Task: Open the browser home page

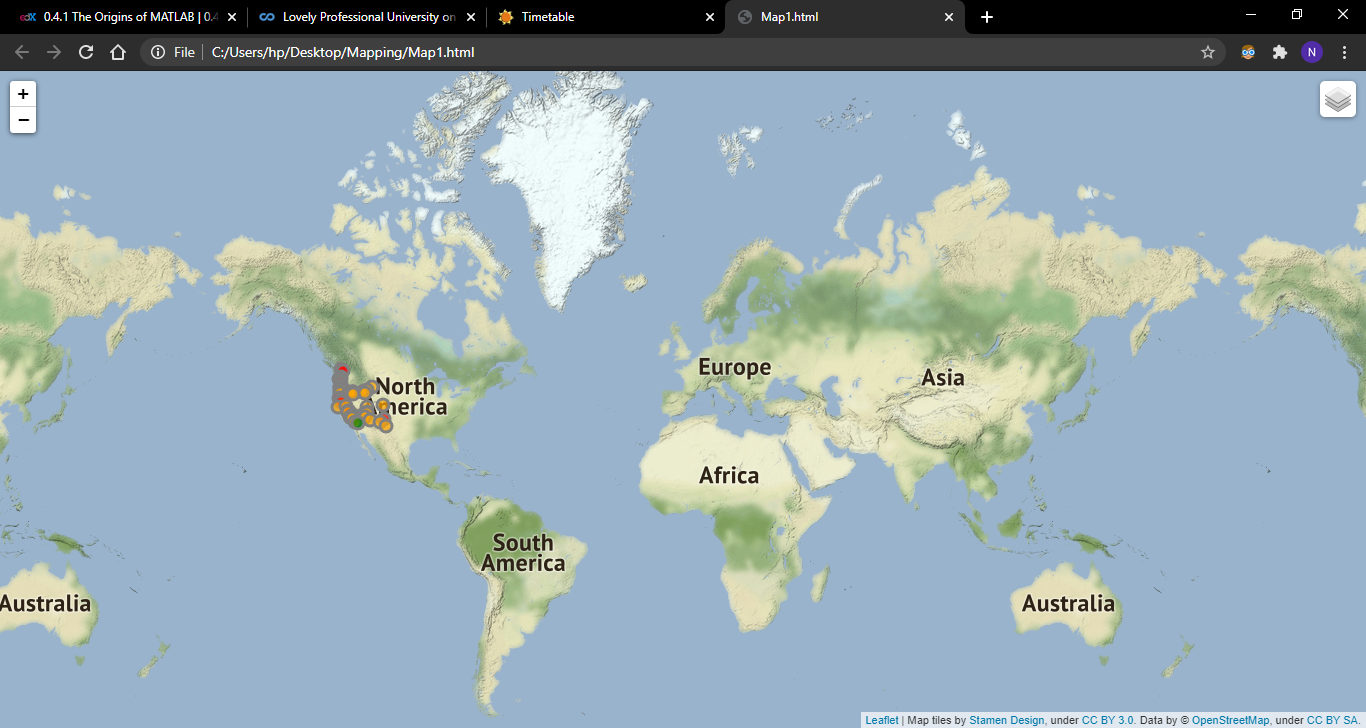Action: 118,51
